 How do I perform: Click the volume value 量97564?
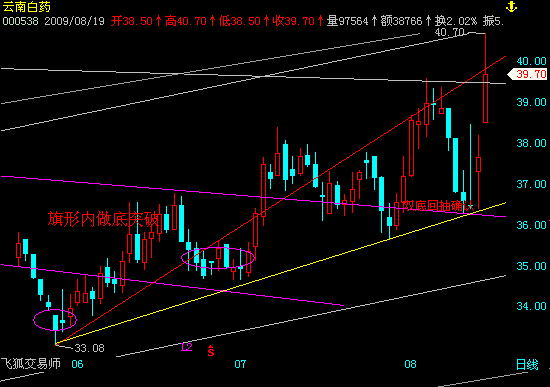point(348,21)
